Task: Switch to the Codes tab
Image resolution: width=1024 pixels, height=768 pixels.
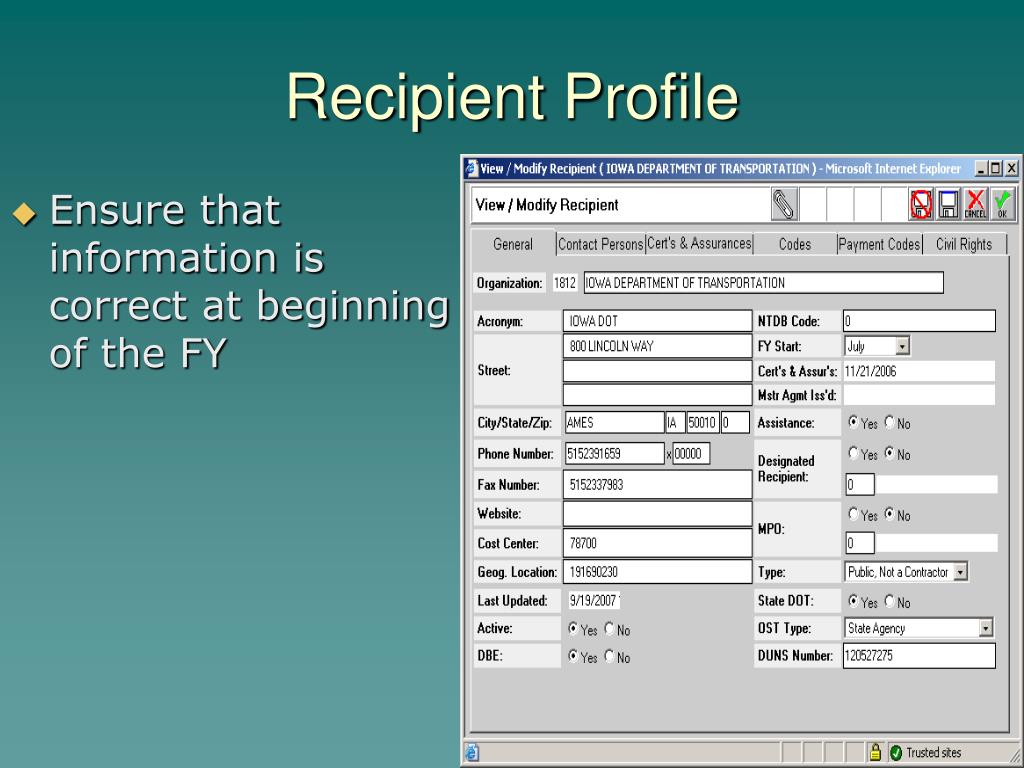Action: coord(795,244)
